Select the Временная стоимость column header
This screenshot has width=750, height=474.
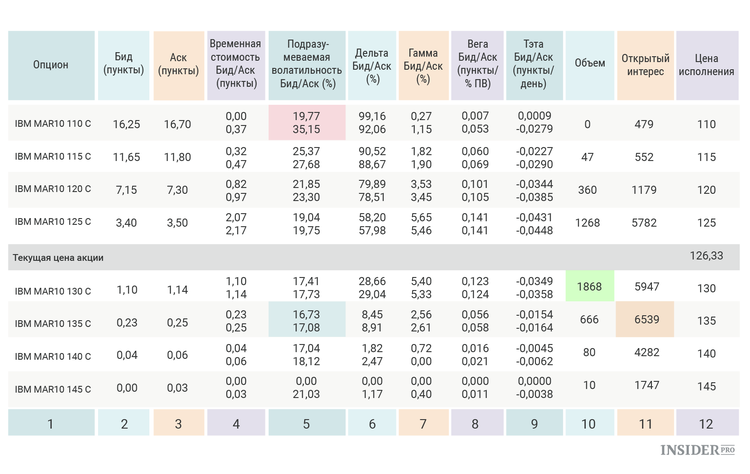pyautogui.click(x=236, y=66)
